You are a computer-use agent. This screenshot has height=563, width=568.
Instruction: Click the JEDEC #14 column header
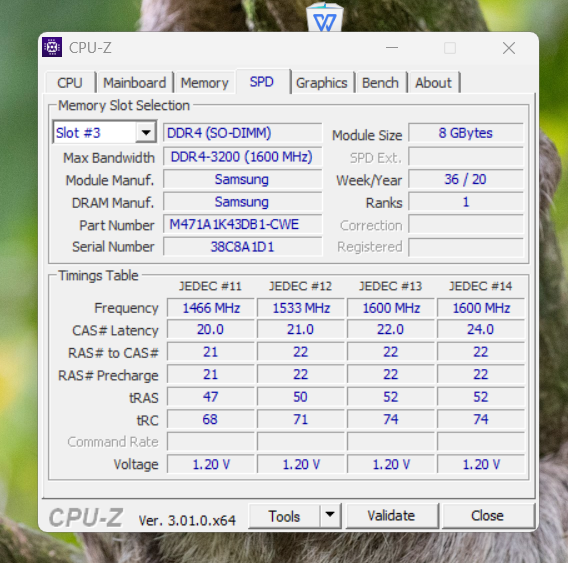[x=481, y=286]
